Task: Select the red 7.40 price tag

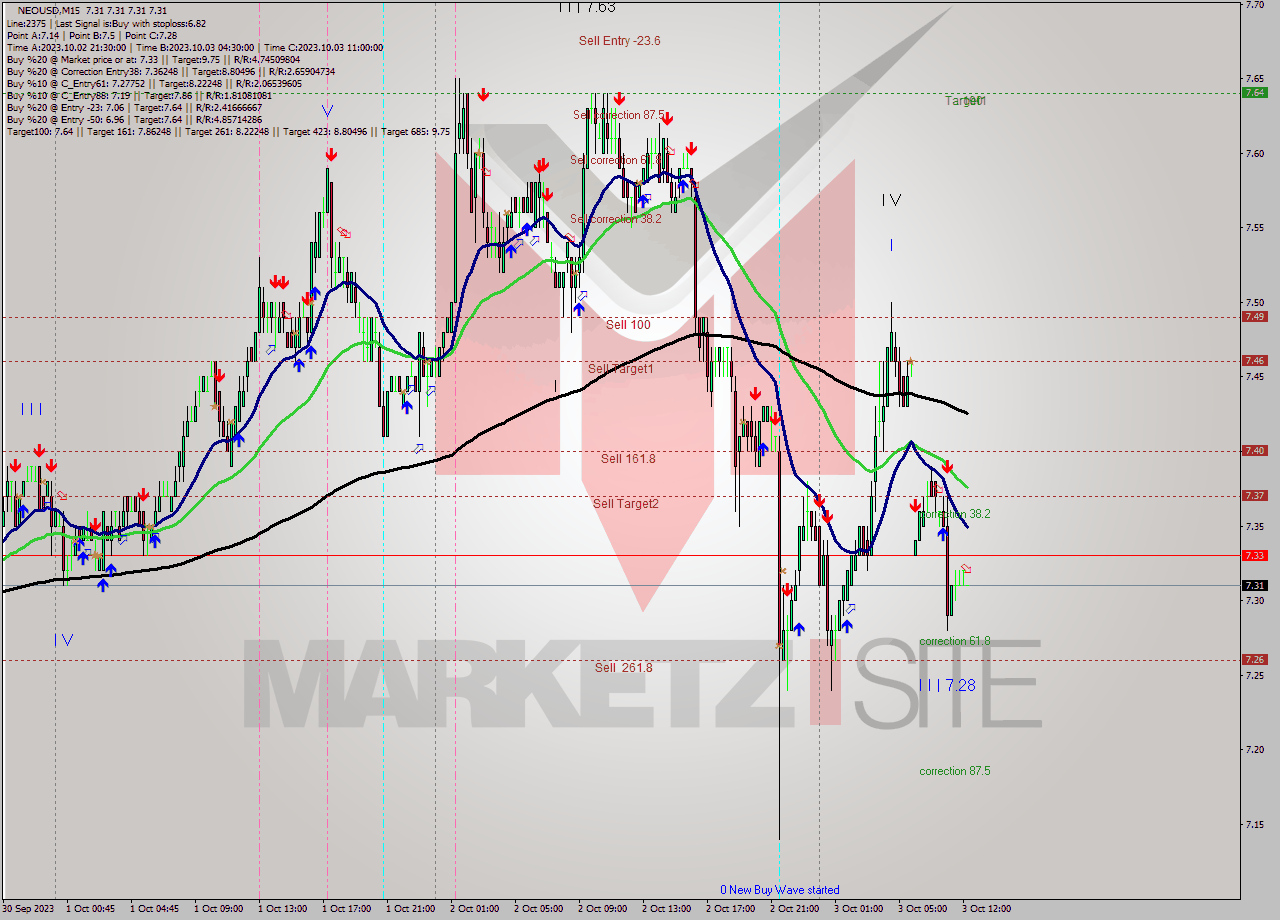Action: coord(1254,450)
